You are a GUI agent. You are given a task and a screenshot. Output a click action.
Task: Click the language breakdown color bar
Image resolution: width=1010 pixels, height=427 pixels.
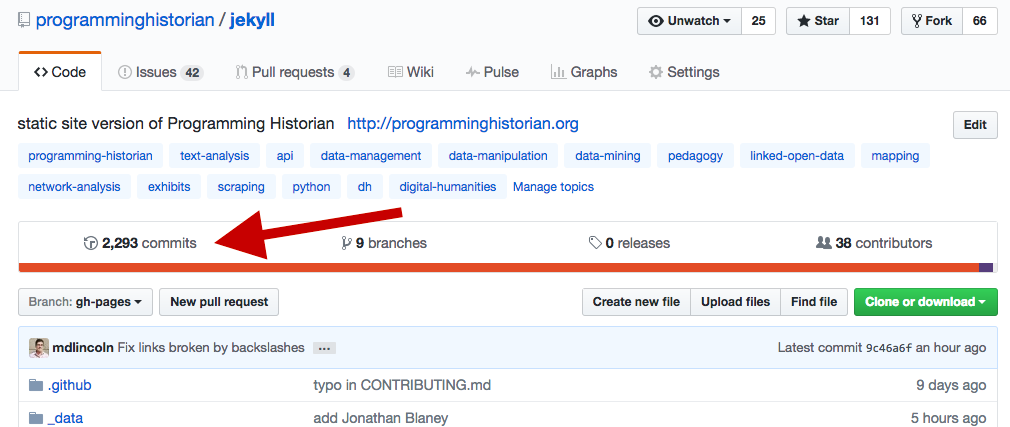(x=500, y=267)
